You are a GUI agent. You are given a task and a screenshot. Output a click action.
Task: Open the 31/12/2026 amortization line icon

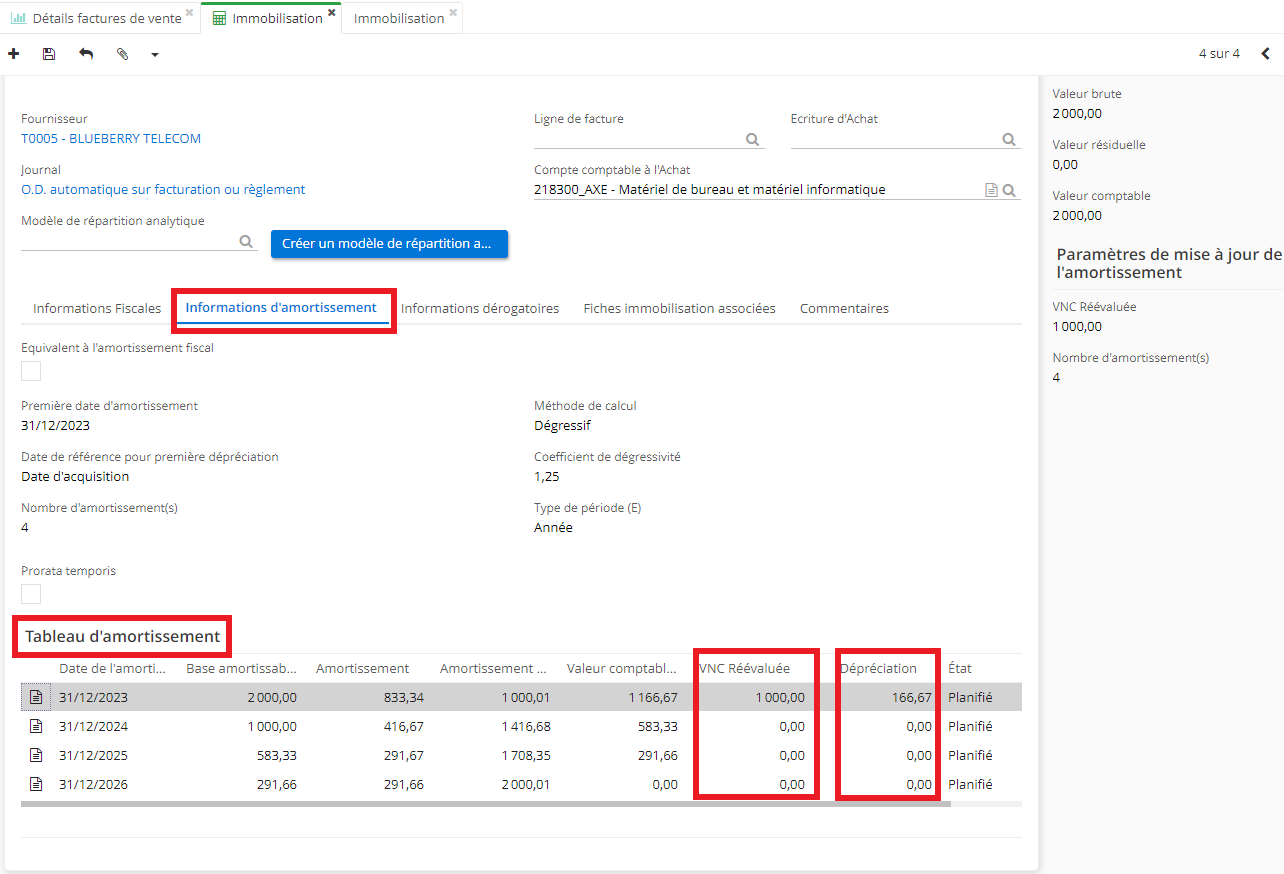[x=36, y=785]
